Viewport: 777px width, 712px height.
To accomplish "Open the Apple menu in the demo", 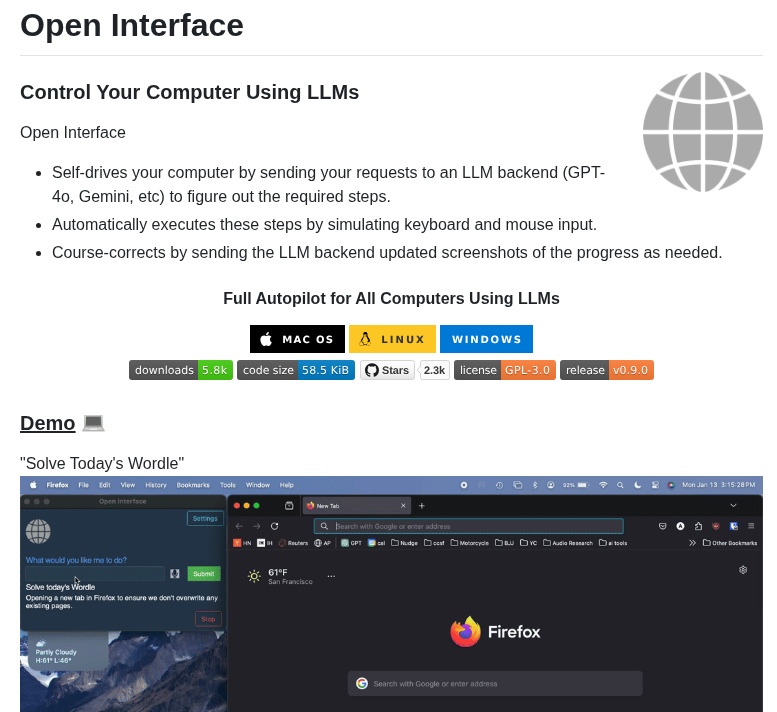I will coord(33,485).
